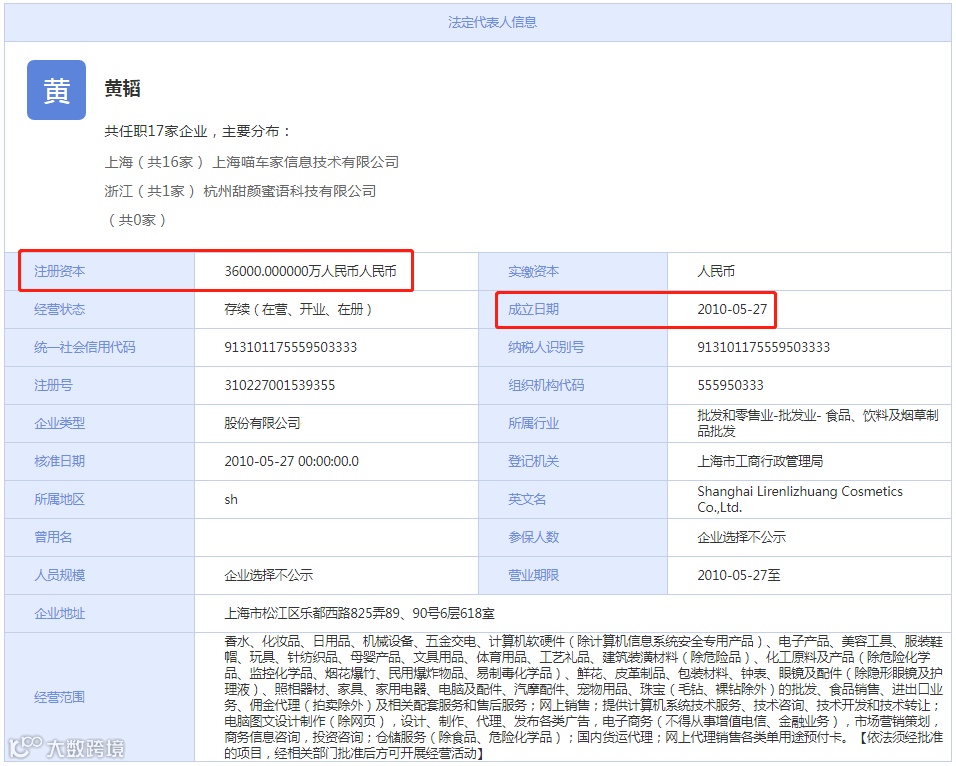Select 上海市工商行政管理局 authority value
956x766 pixels.
(x=760, y=461)
